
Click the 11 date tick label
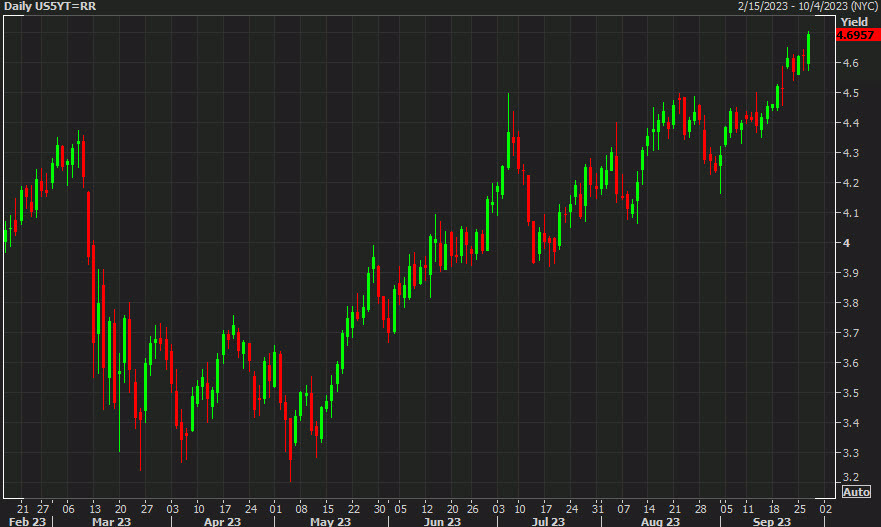(x=748, y=509)
